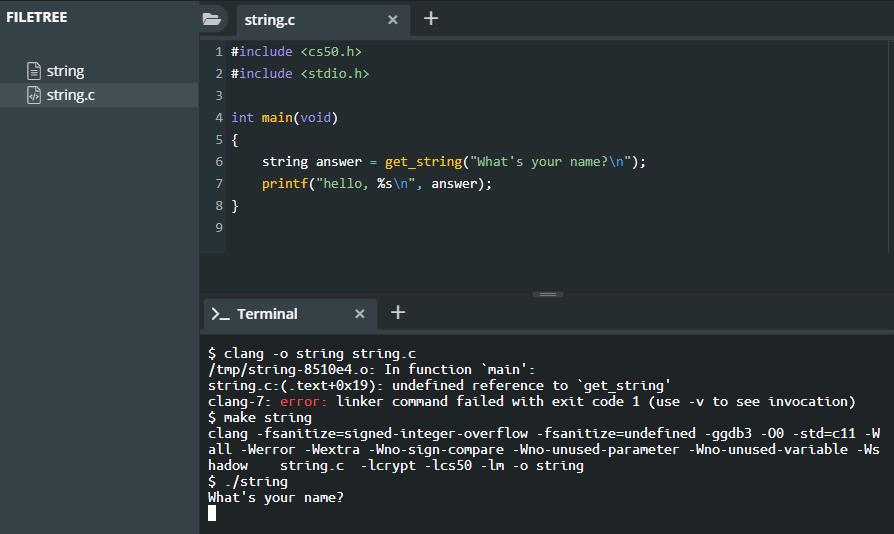
Task: Open a new editor tab with plus icon
Action: pyautogui.click(x=431, y=18)
